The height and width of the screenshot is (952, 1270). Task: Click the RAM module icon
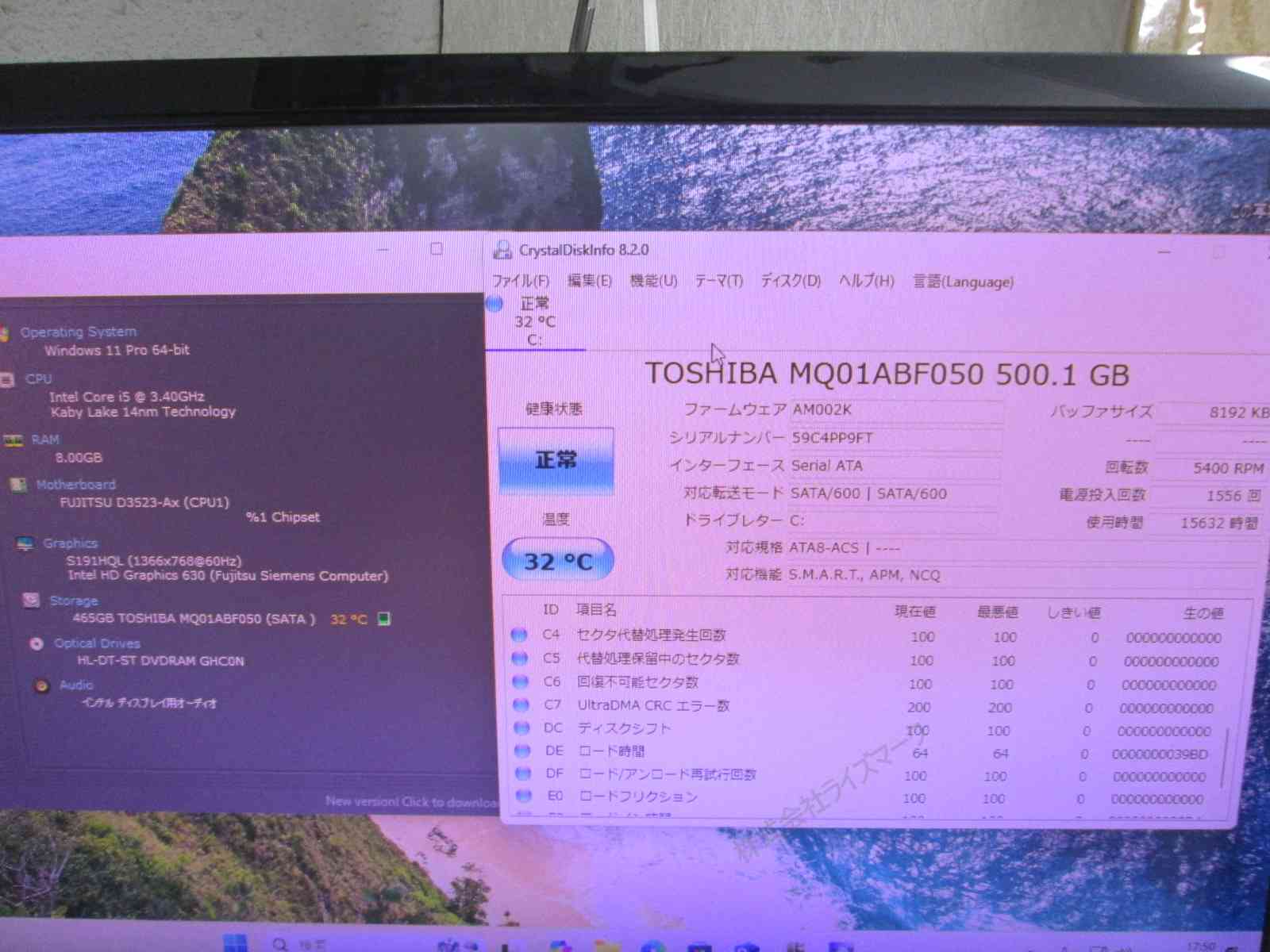coord(13,440)
